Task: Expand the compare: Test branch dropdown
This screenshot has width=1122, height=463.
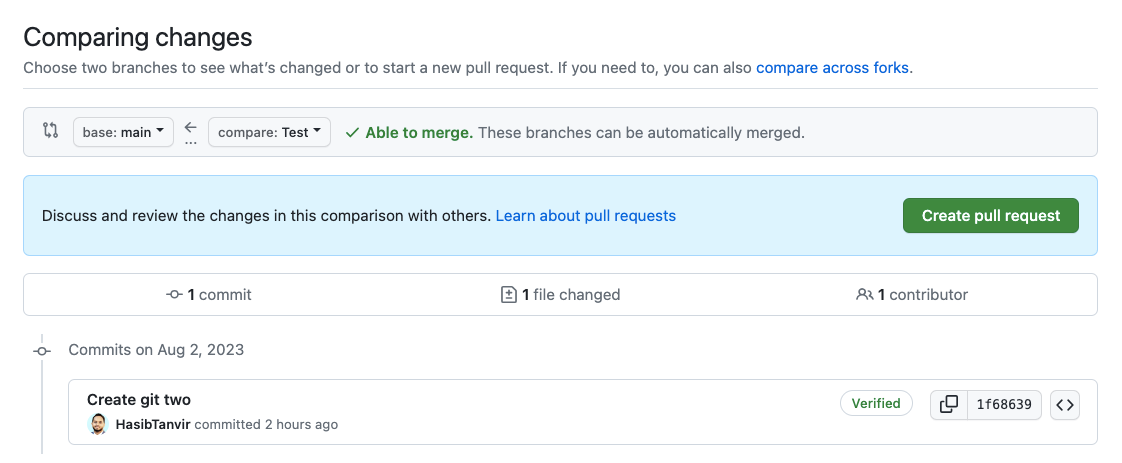Action: point(269,132)
